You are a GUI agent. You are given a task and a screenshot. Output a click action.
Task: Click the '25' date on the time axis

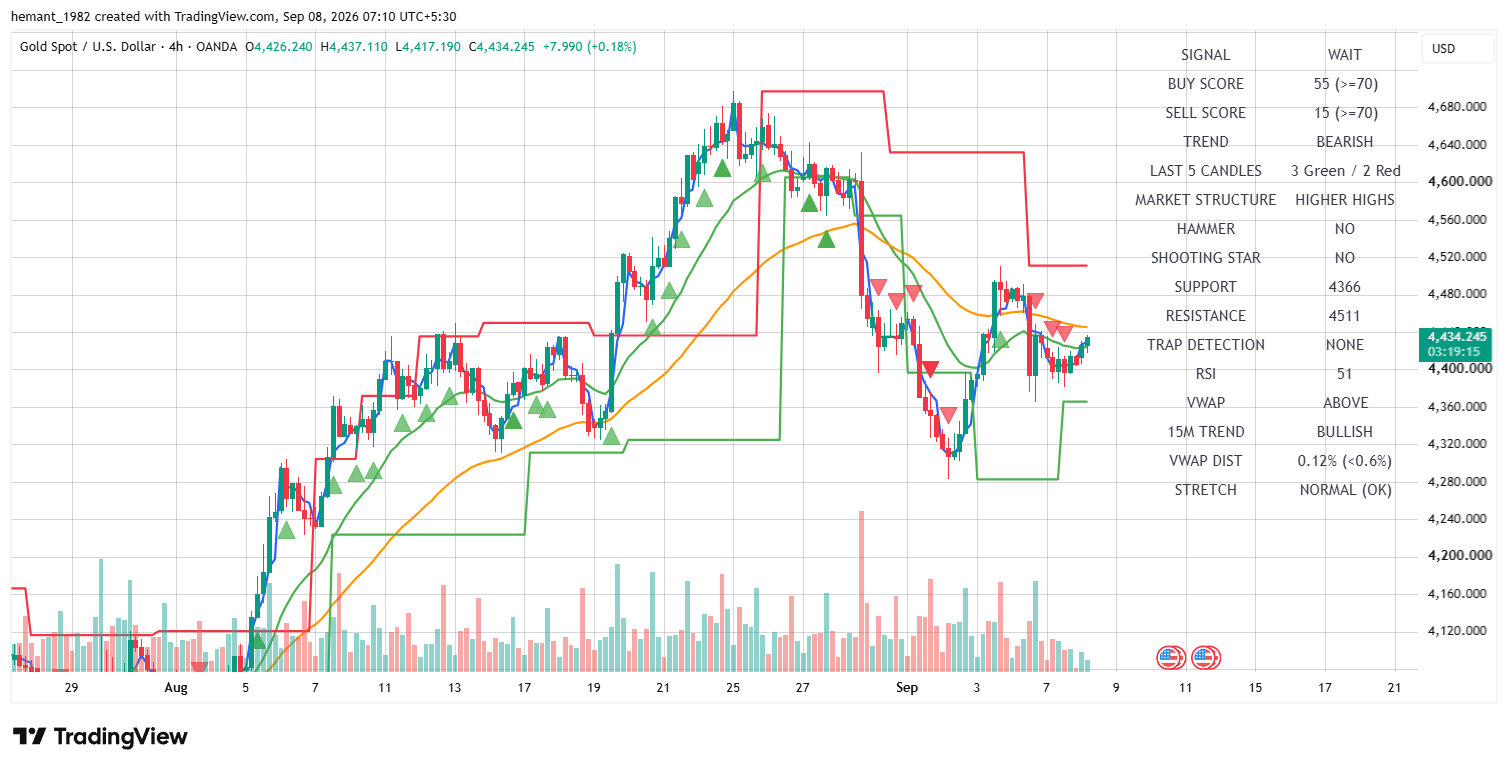click(x=733, y=688)
